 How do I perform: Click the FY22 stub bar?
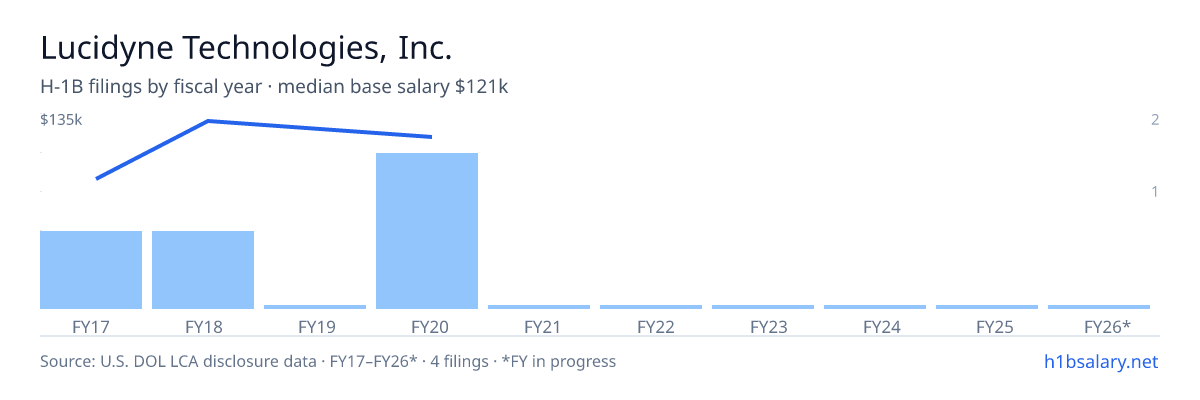651,307
